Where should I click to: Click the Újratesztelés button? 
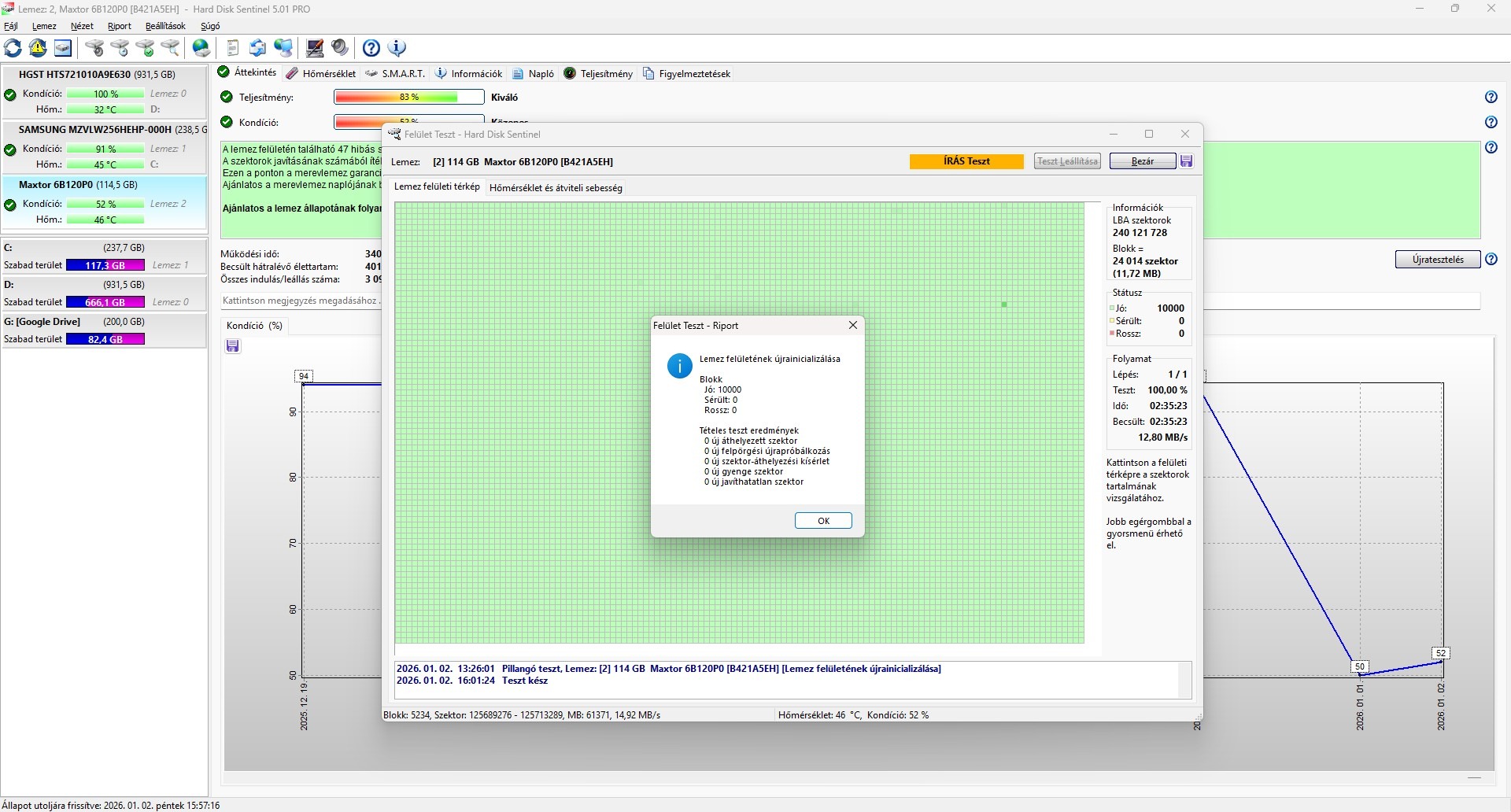coord(1438,260)
